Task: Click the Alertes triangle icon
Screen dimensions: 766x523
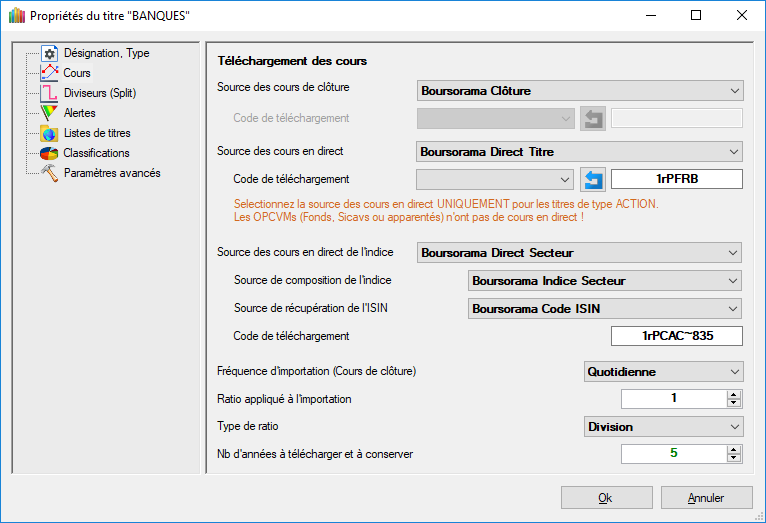Action: click(49, 113)
